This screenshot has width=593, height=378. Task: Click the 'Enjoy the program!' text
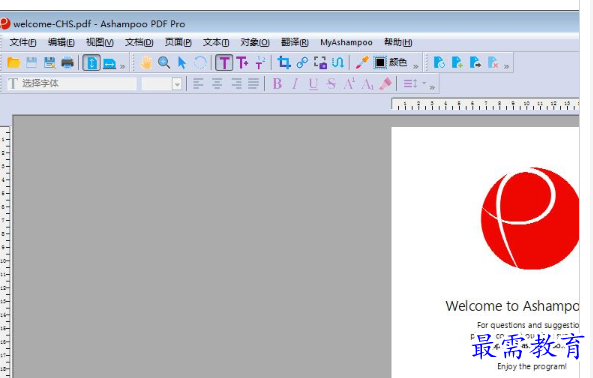(x=532, y=366)
